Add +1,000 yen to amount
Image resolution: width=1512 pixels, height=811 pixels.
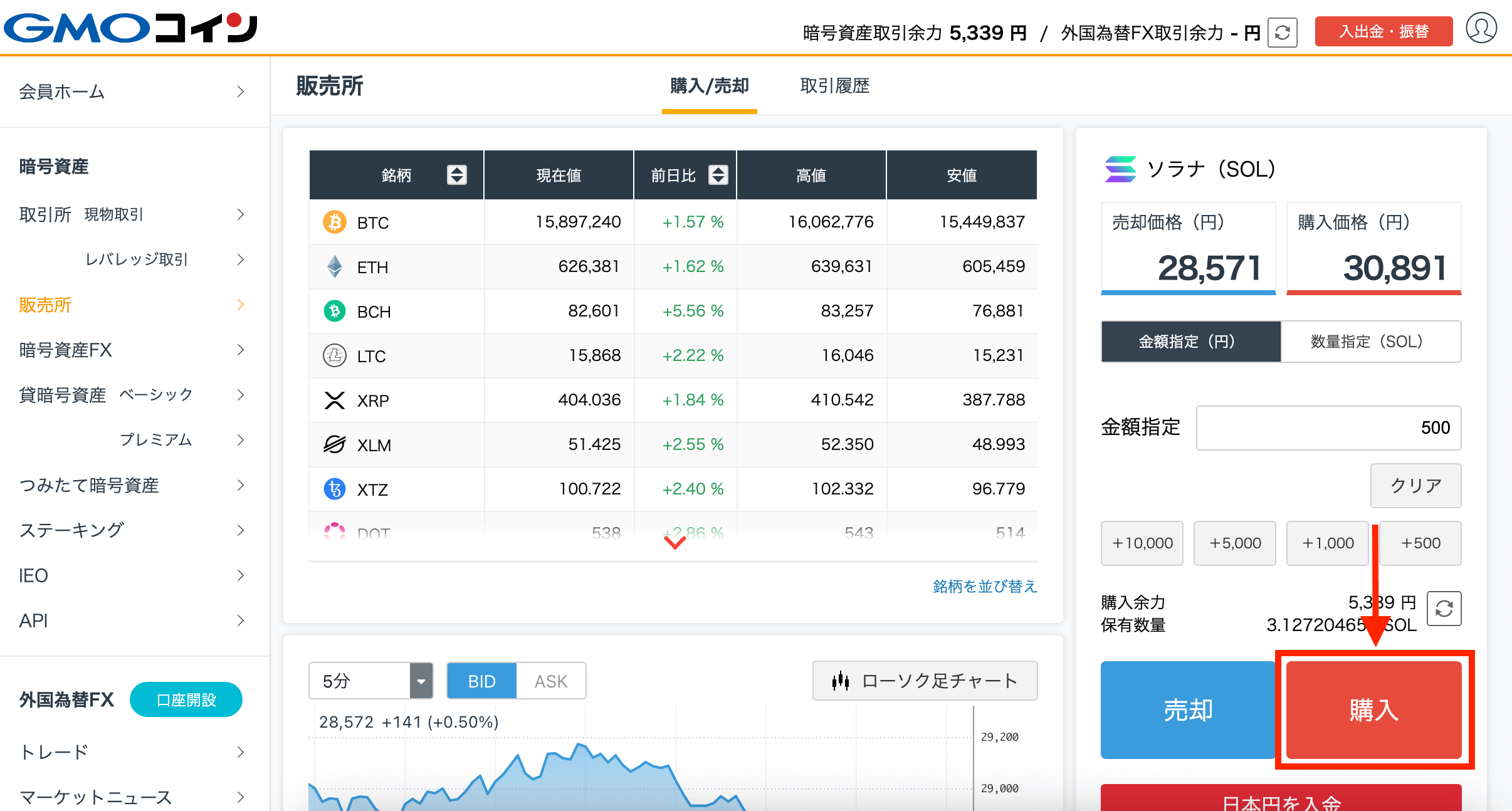click(1328, 543)
